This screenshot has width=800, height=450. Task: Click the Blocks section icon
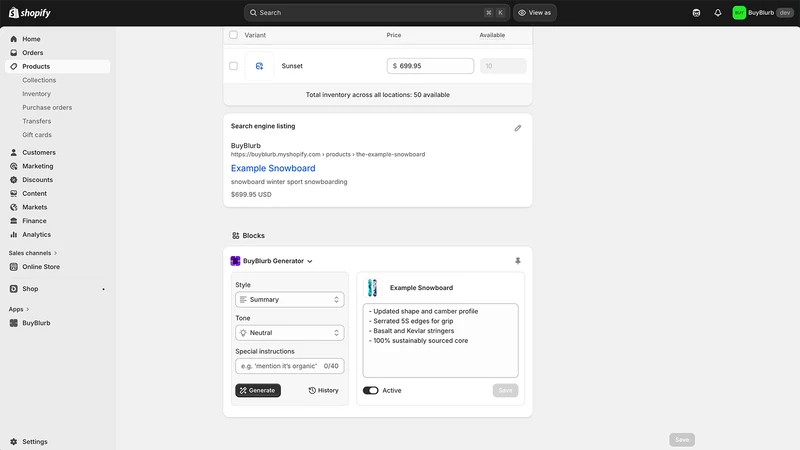(235, 236)
